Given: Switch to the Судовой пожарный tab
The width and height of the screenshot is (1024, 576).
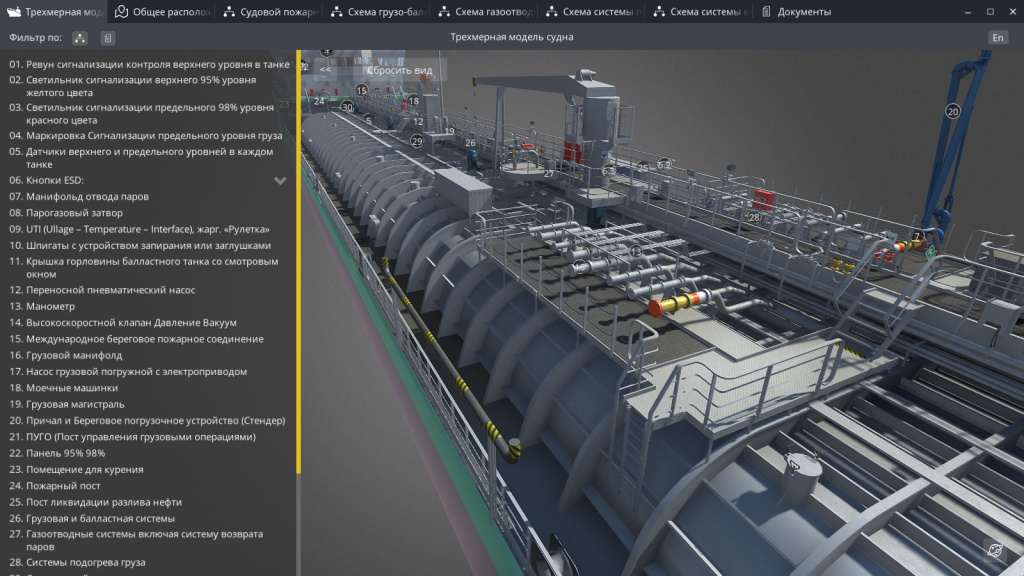Looking at the screenshot, I should click(x=270, y=12).
